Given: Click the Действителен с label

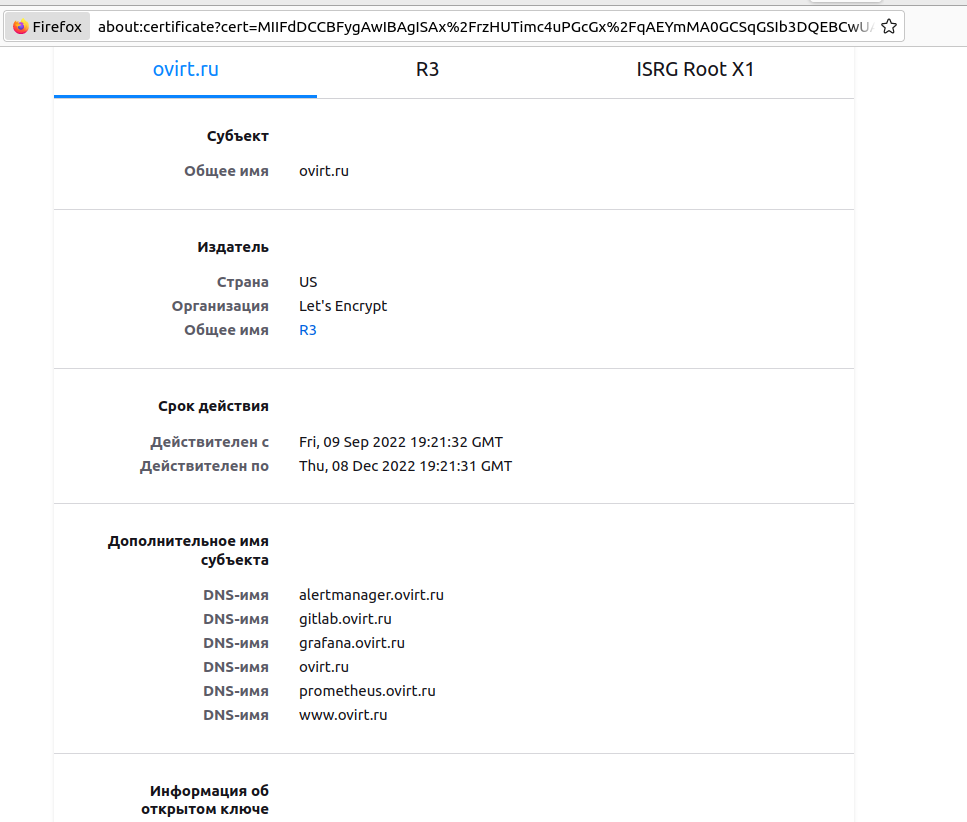Looking at the screenshot, I should (x=210, y=442).
